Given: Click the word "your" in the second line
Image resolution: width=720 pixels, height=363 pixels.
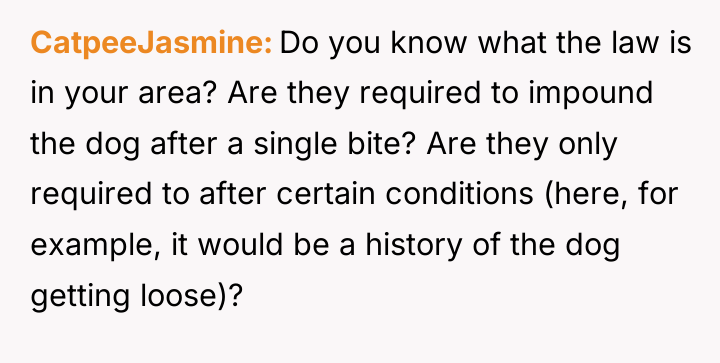Looking at the screenshot, I should pos(96,93).
